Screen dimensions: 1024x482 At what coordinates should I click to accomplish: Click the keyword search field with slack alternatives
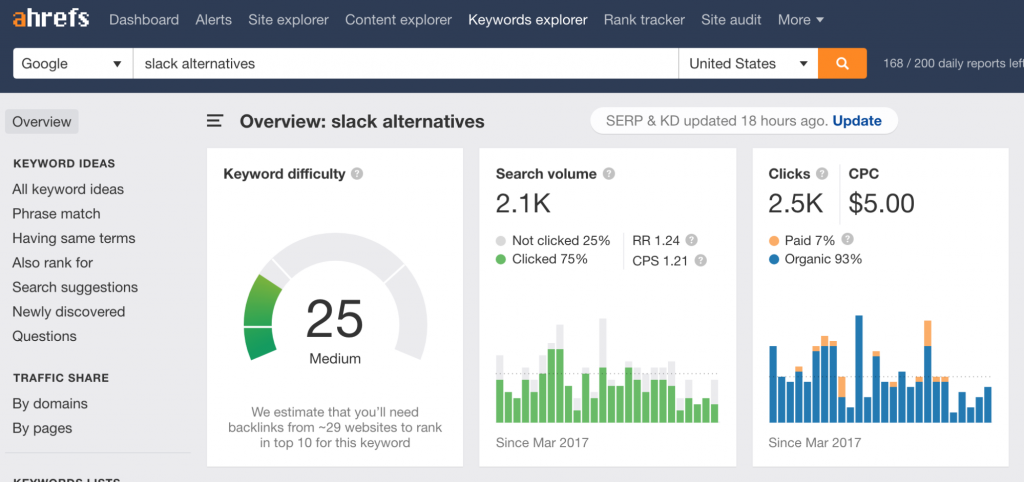point(406,63)
